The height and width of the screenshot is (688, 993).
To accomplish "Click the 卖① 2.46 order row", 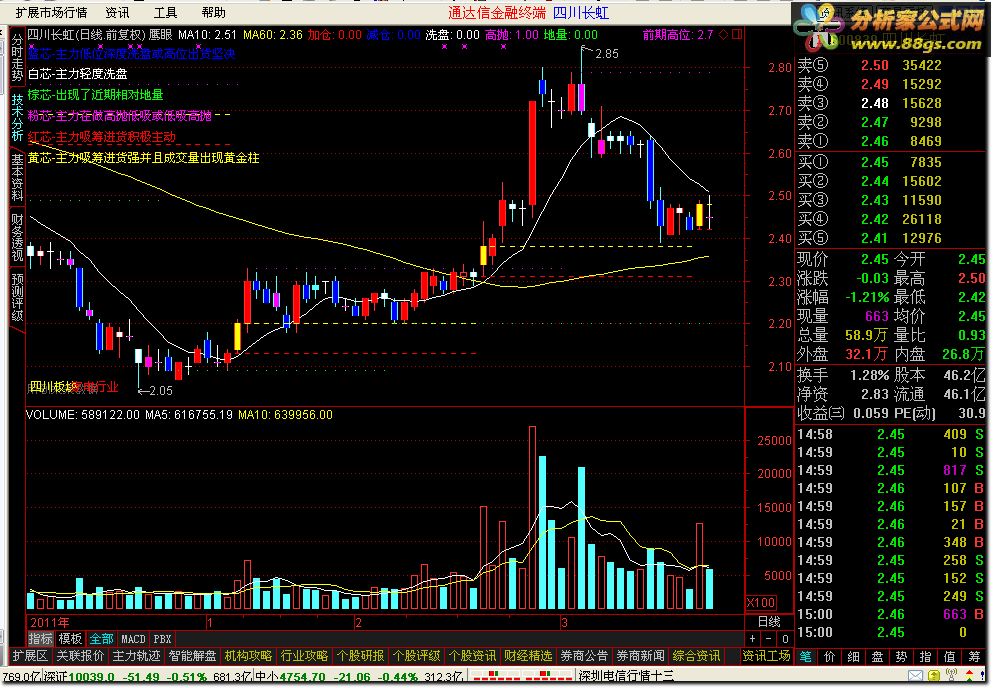I will [889, 141].
